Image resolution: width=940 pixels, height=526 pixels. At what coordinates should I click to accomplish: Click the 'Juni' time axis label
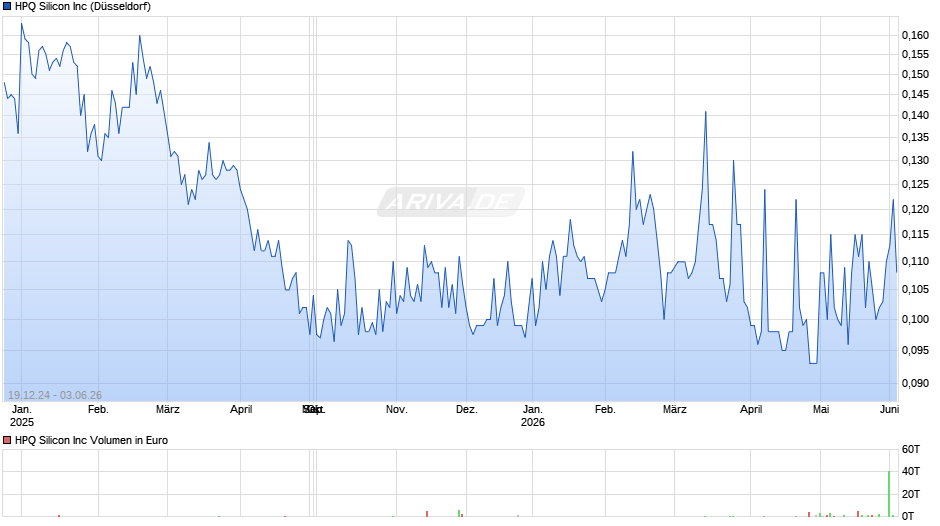pos(890,409)
